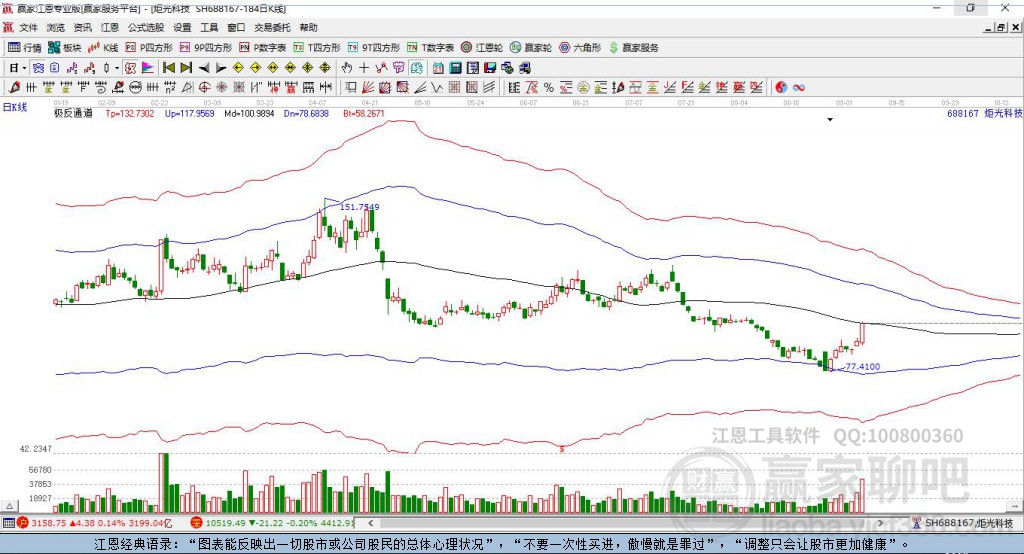The image size is (1024, 554).
Task: Click the 赢家轮 circular icon
Action: point(515,48)
